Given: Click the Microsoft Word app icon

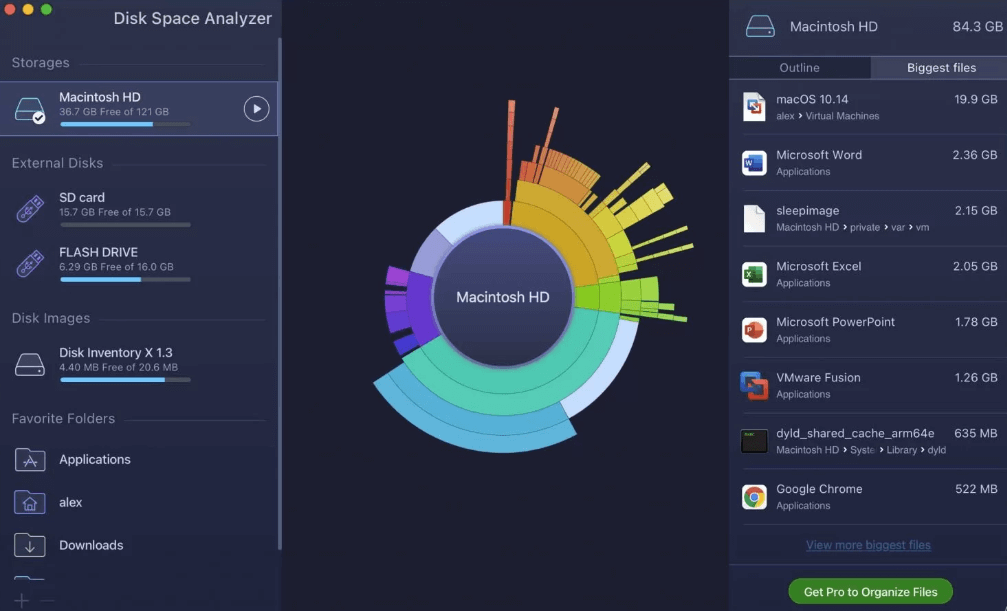Looking at the screenshot, I should click(x=753, y=162).
